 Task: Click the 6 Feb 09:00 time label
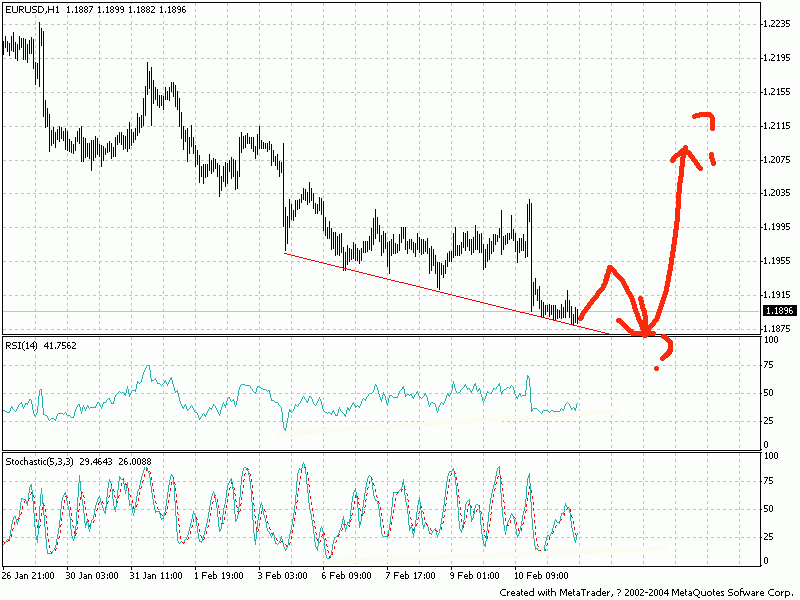[347, 576]
